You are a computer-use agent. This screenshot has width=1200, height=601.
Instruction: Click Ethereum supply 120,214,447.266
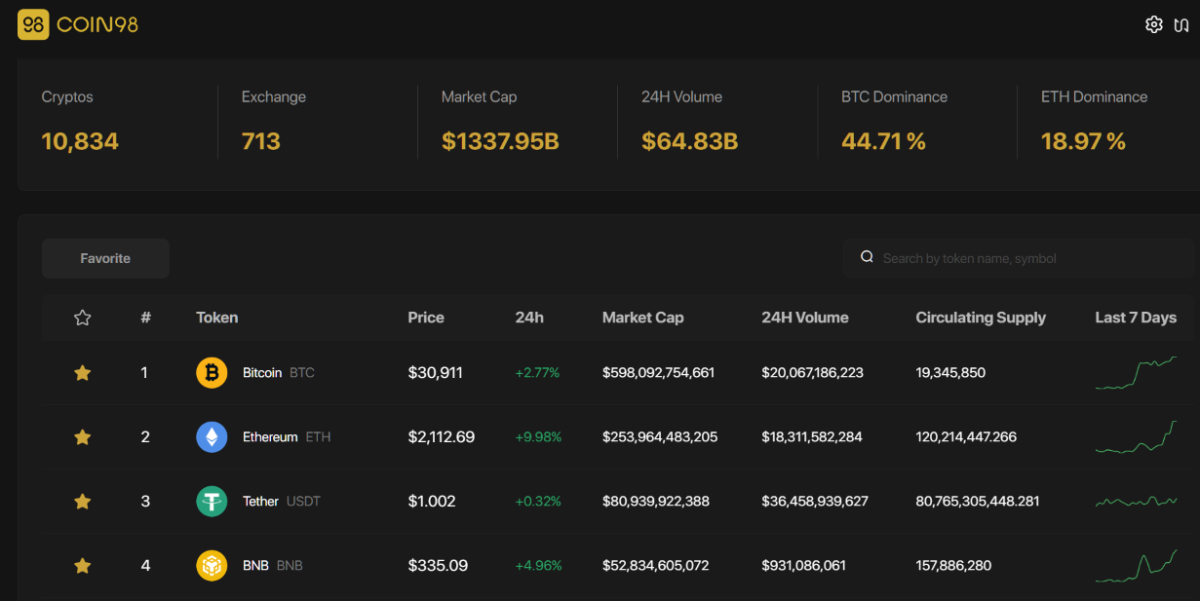966,437
